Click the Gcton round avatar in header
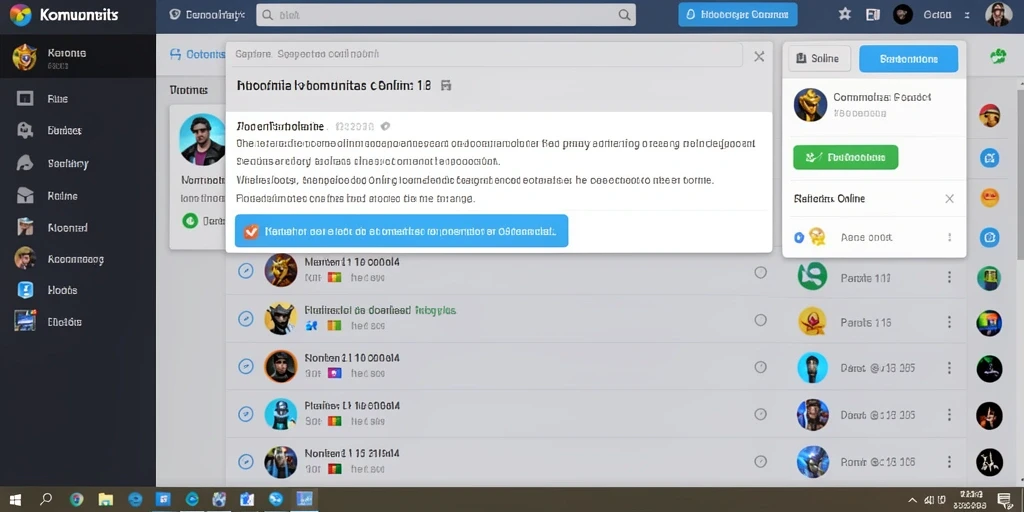 coord(903,14)
